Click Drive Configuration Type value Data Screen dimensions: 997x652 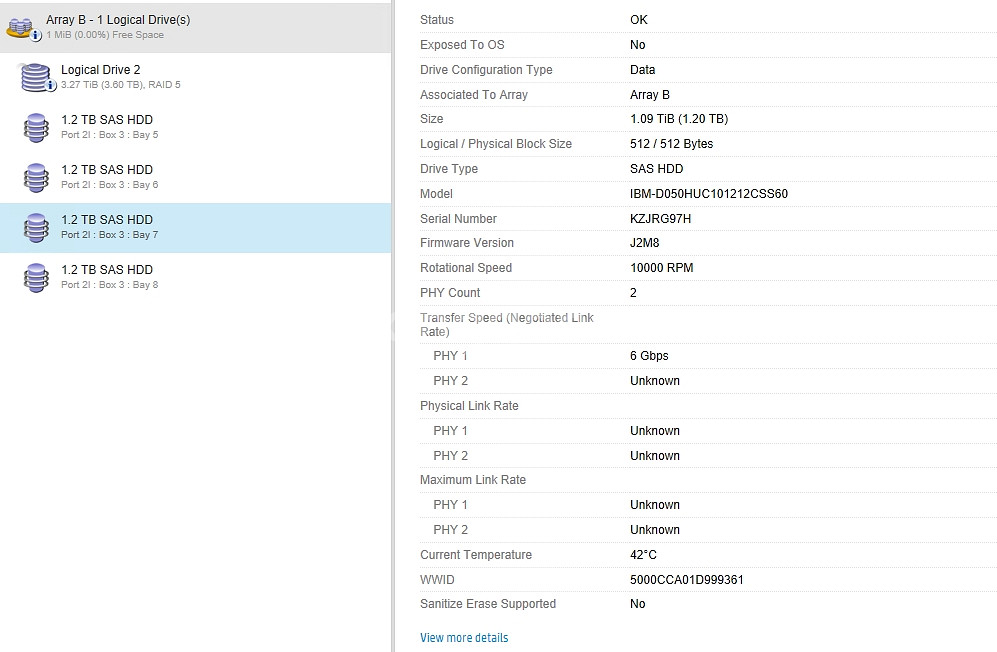642,69
